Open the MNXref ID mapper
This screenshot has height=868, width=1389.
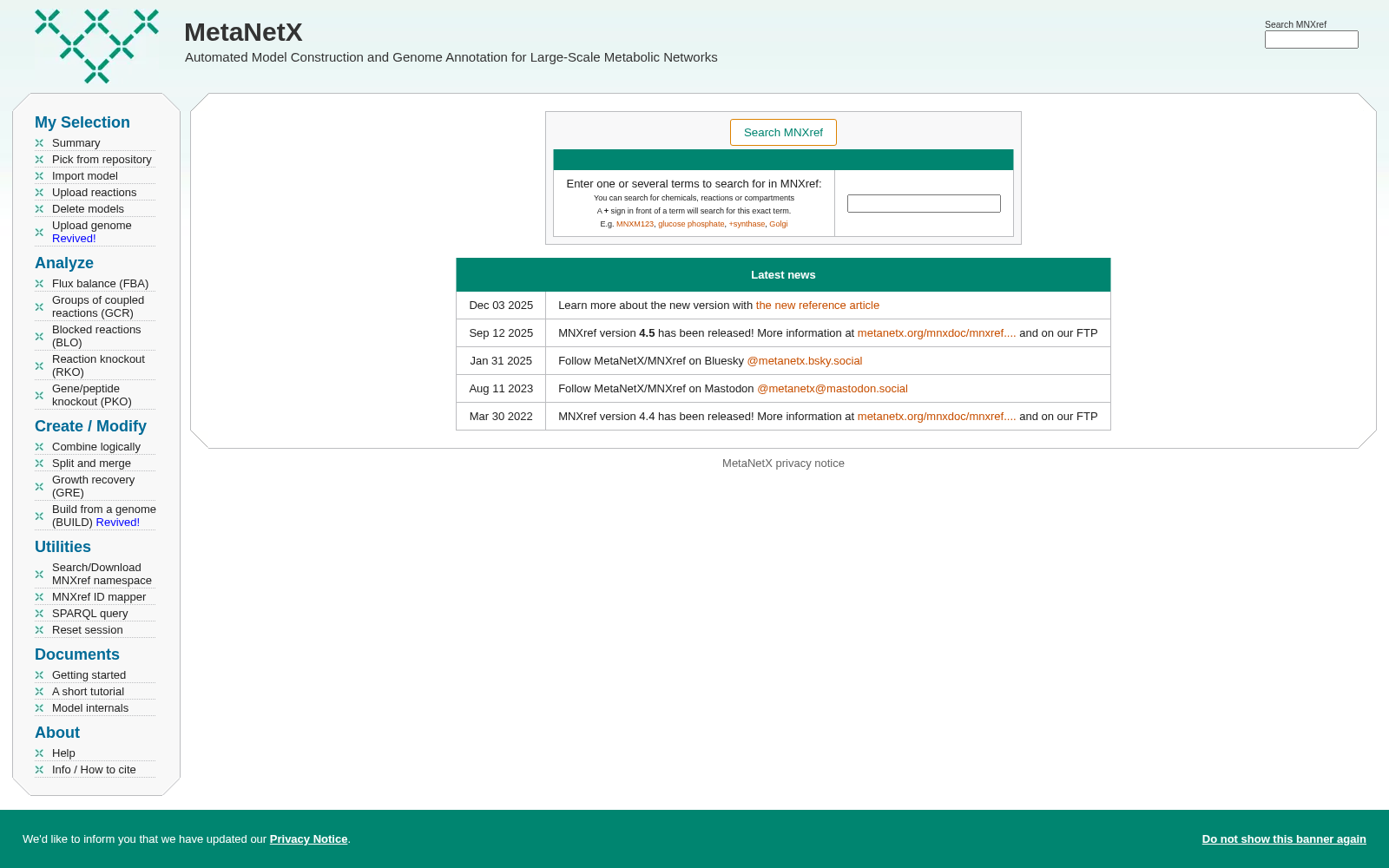[99, 597]
